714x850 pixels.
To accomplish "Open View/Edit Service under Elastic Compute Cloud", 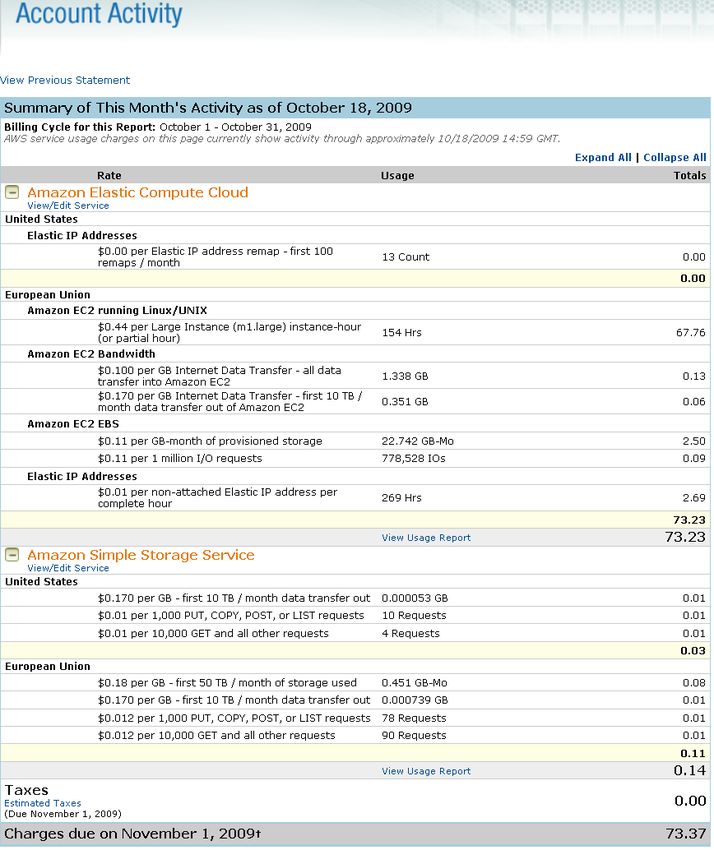I will coord(68,205).
